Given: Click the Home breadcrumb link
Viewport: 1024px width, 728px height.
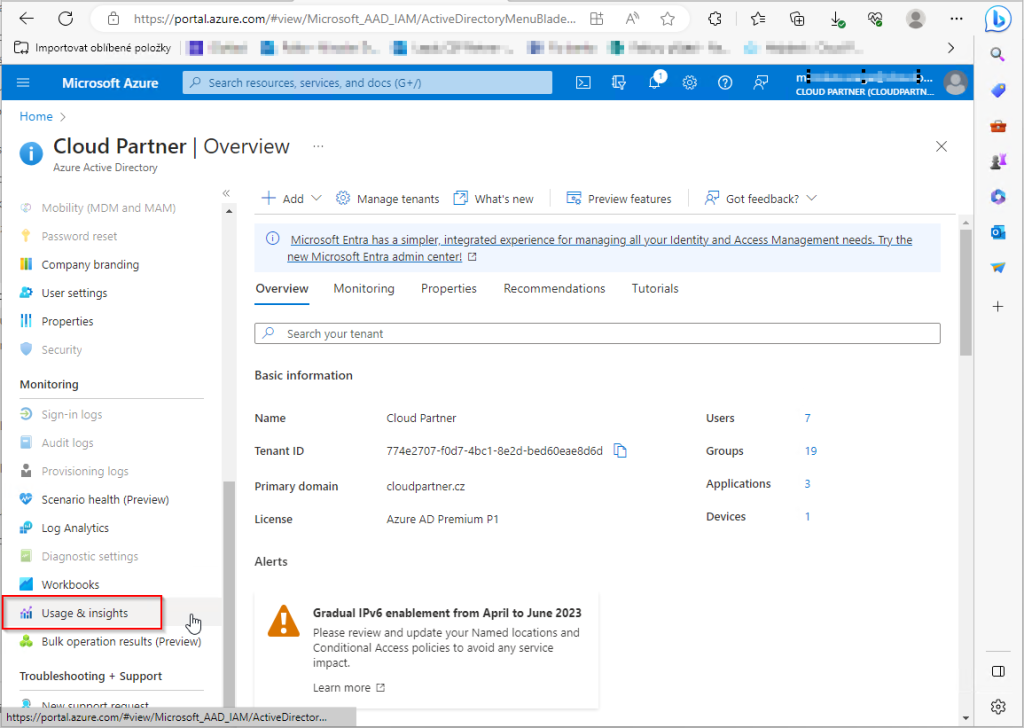Looking at the screenshot, I should [x=36, y=116].
